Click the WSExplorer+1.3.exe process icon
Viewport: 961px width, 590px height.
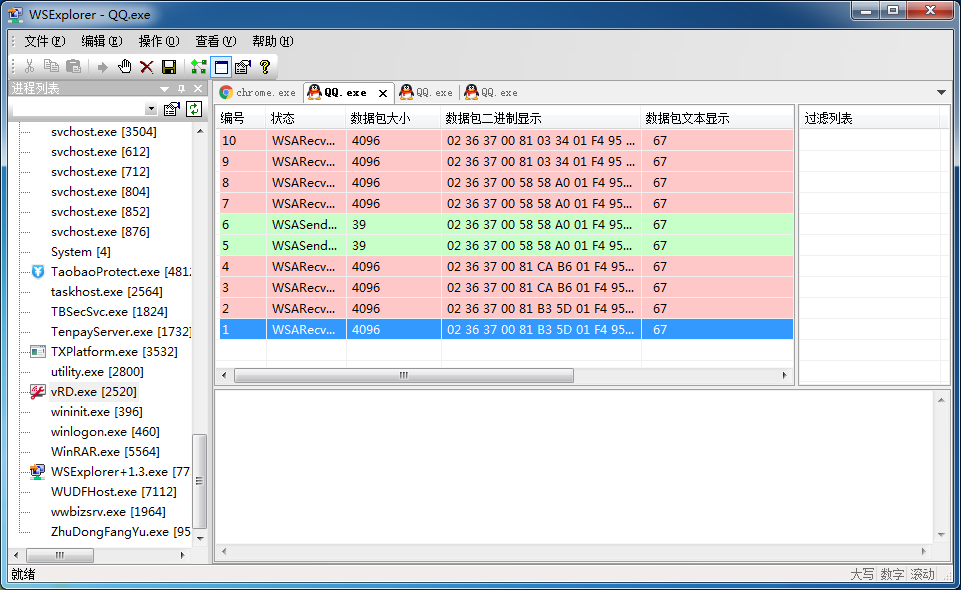click(38, 472)
